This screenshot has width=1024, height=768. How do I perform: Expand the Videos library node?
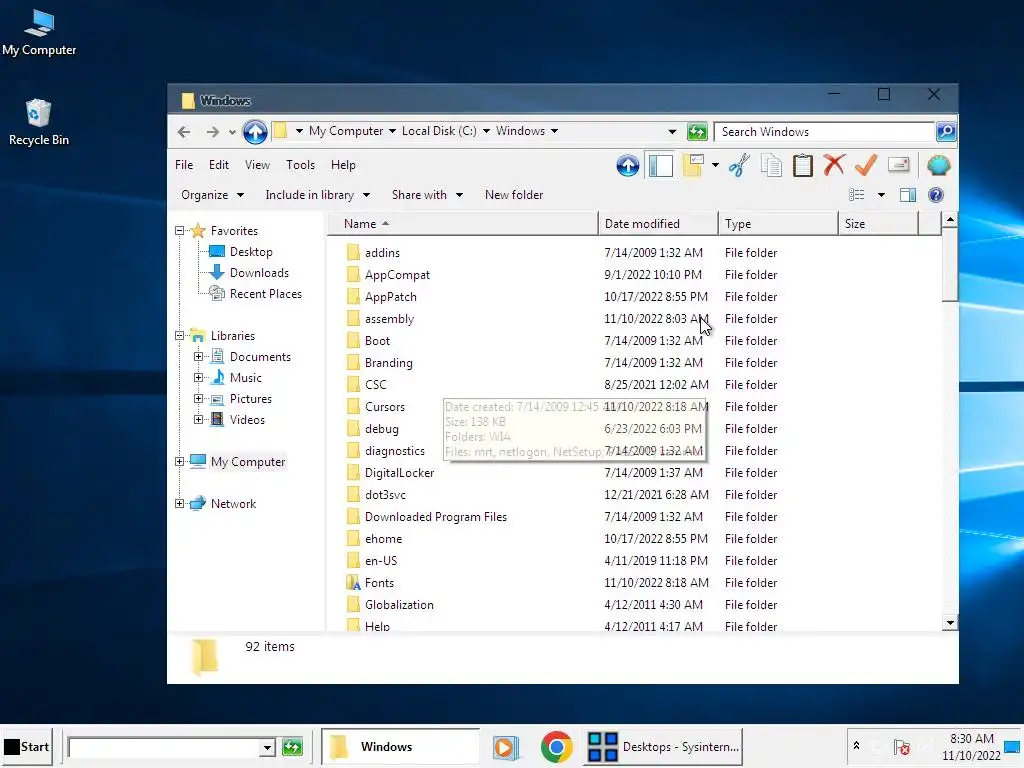click(x=199, y=419)
